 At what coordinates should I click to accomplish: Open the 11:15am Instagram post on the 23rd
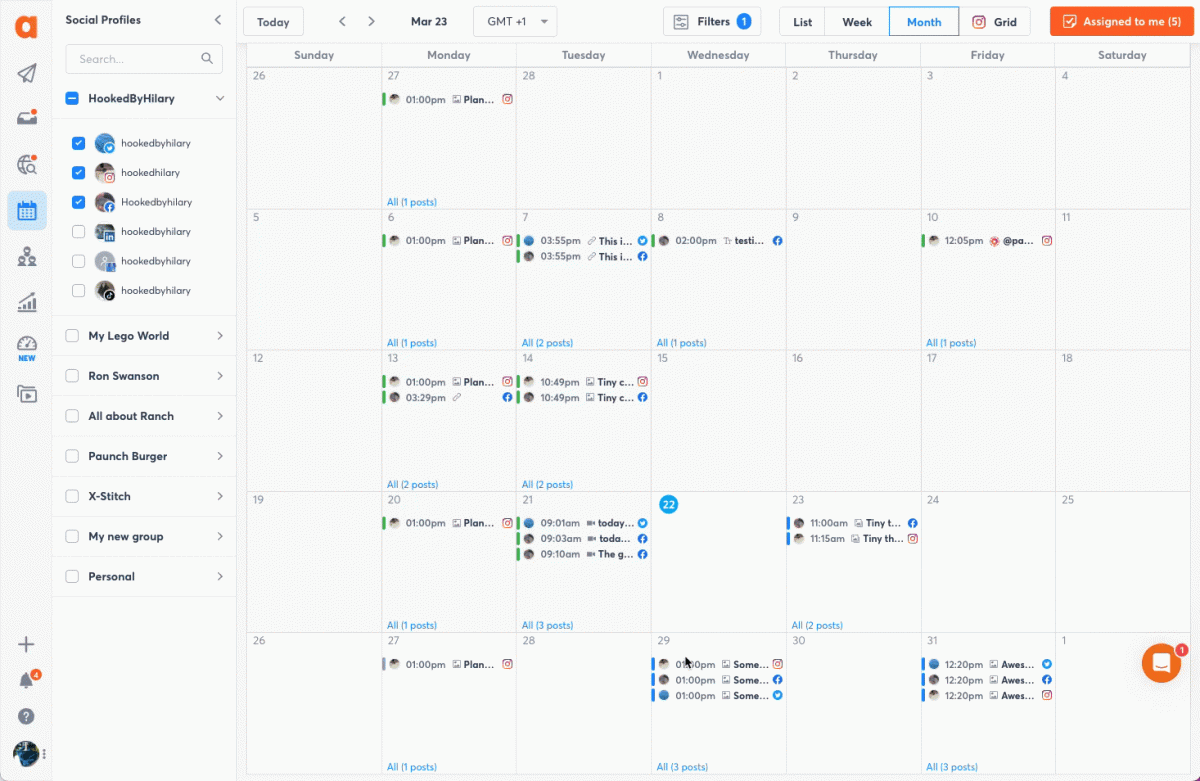pyautogui.click(x=852, y=539)
